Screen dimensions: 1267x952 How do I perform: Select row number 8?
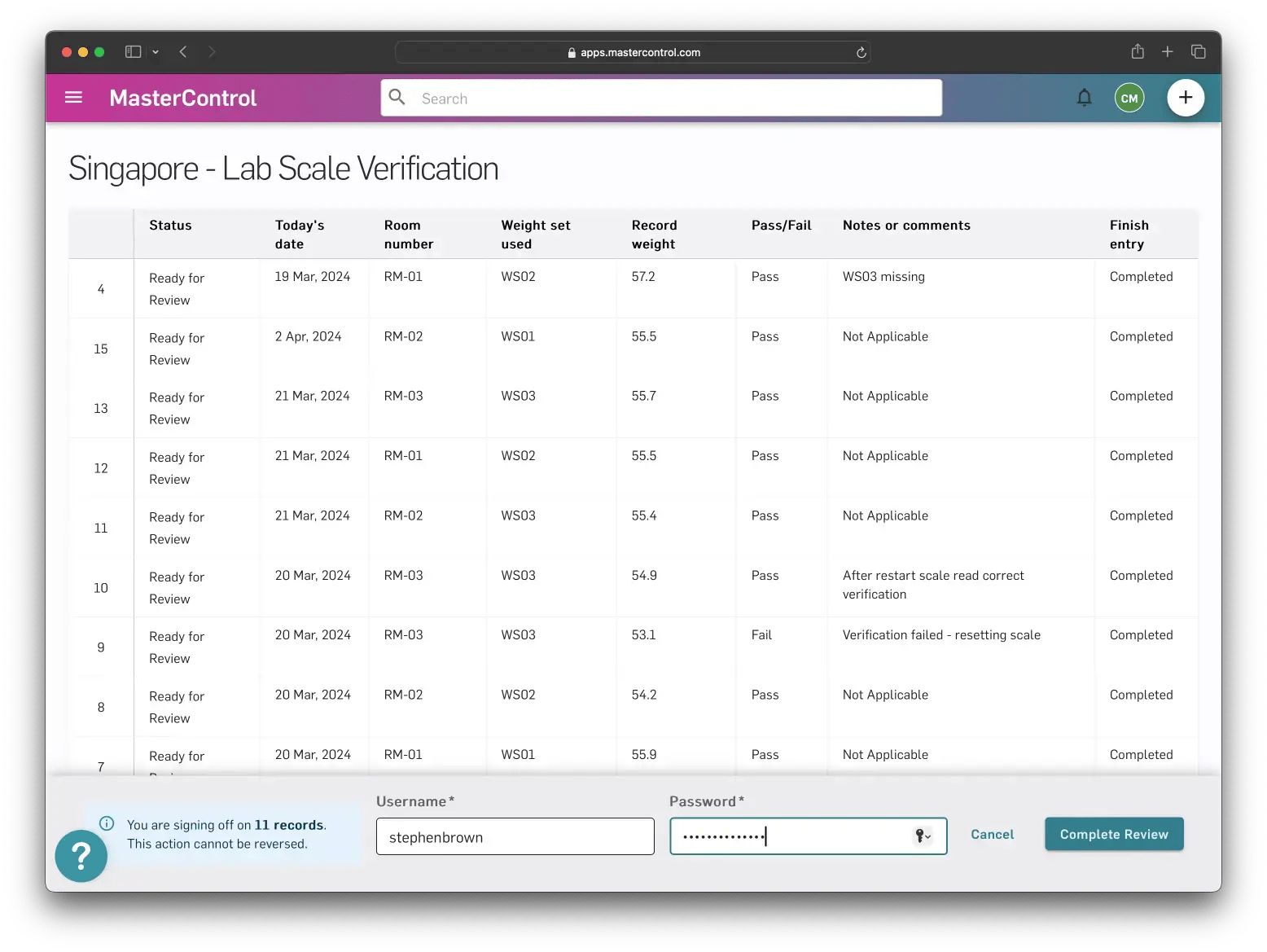click(x=101, y=707)
